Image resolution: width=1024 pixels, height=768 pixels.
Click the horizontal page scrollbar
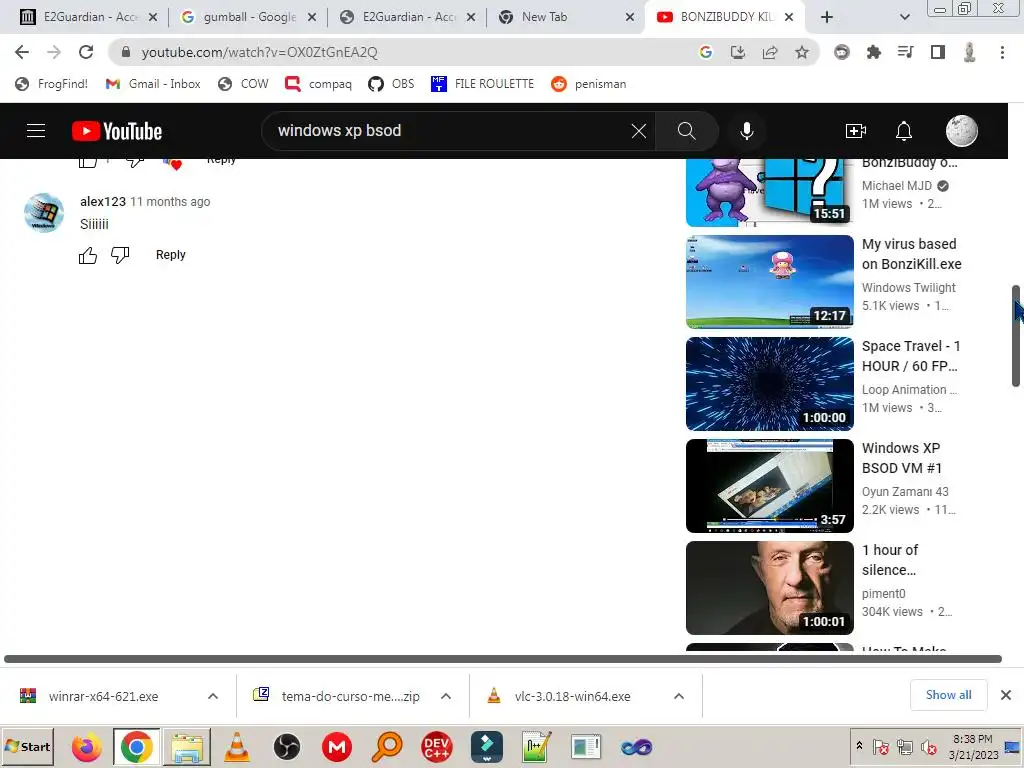pos(503,659)
